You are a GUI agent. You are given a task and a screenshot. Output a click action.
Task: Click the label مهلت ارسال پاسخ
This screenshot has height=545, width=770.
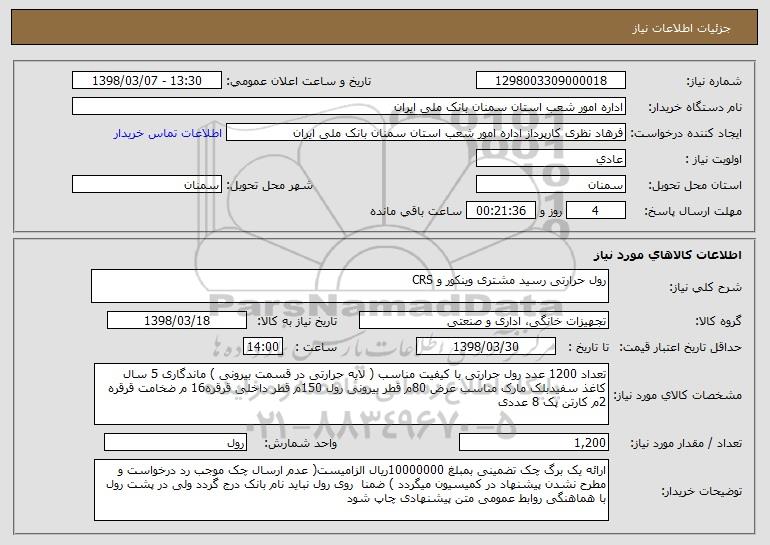(693, 212)
